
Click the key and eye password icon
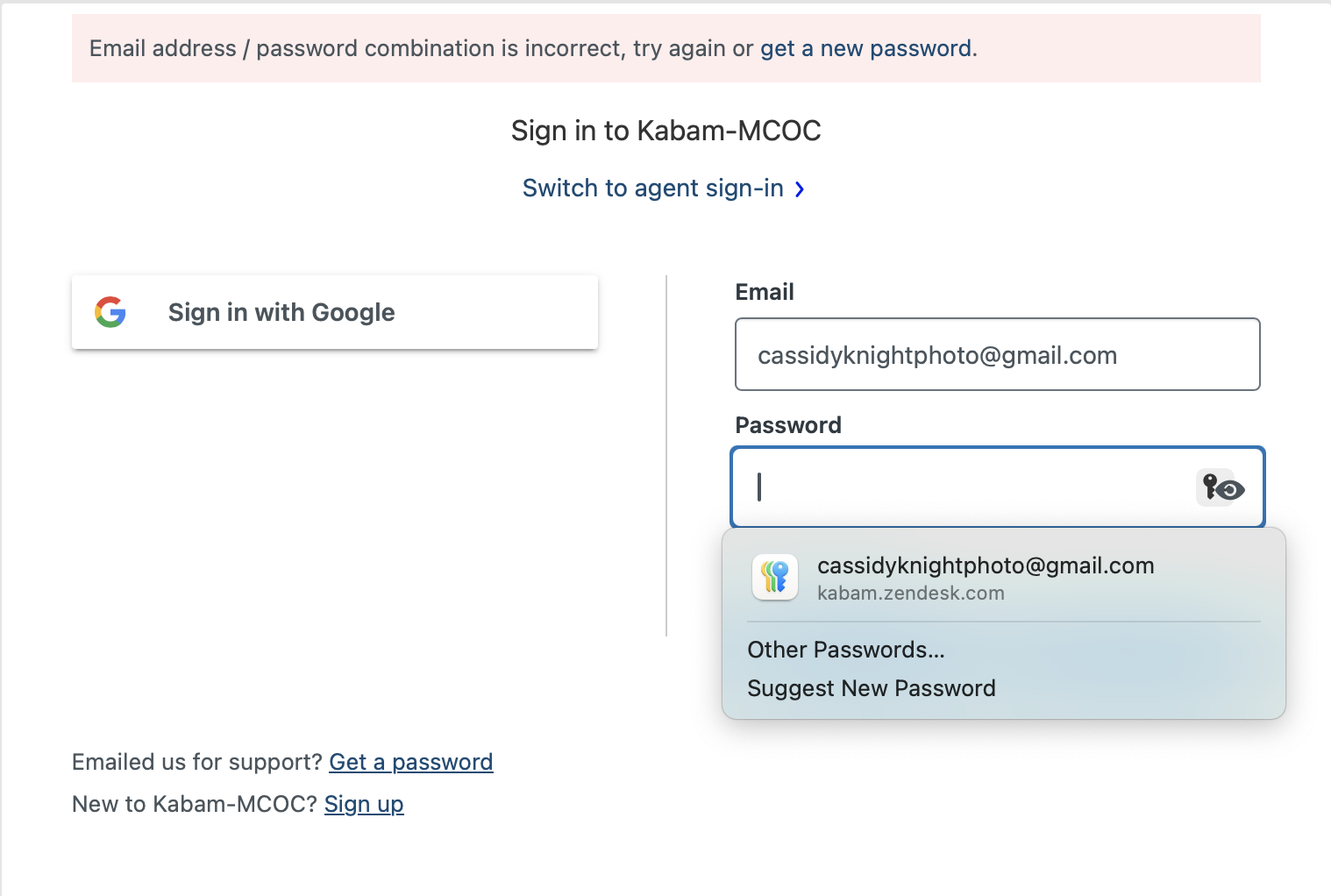[x=1221, y=487]
